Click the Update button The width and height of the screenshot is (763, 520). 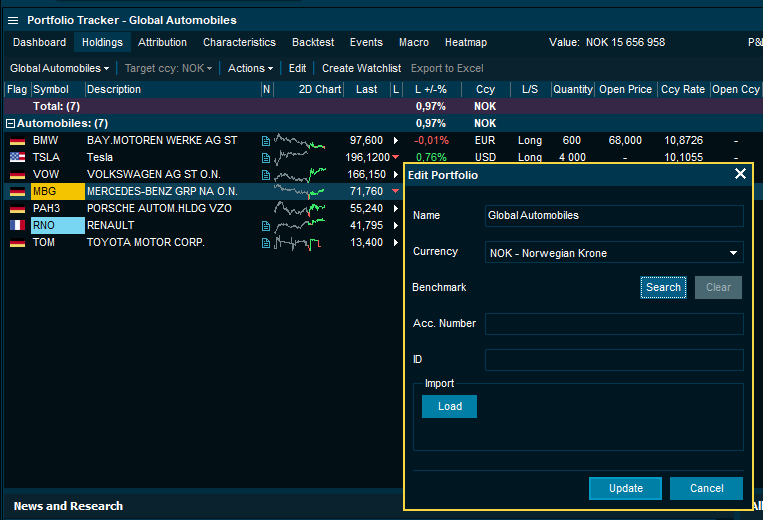tap(625, 488)
